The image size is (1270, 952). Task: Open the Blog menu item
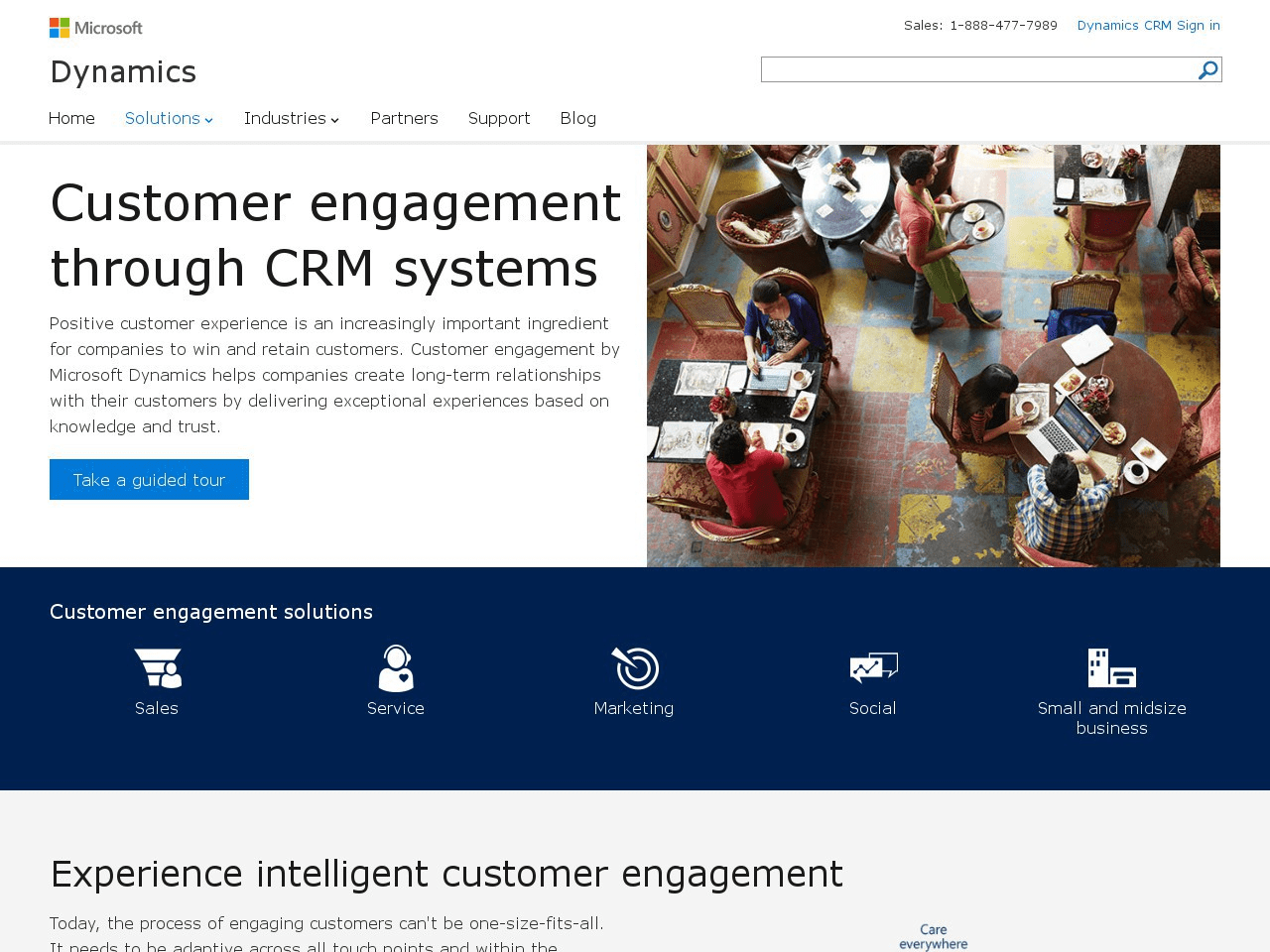[x=577, y=118]
